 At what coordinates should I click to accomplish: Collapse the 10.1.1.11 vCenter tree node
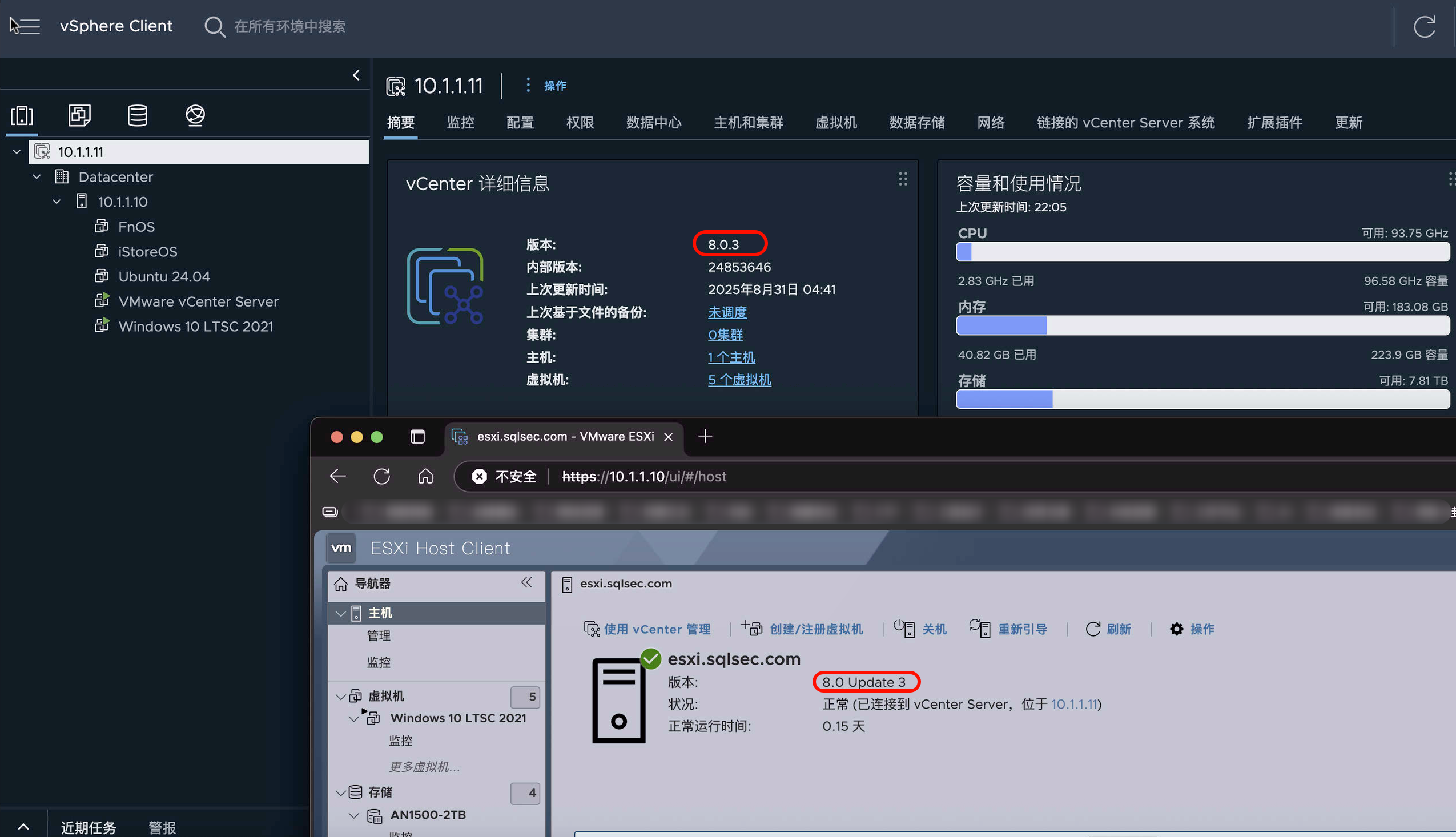[x=17, y=152]
